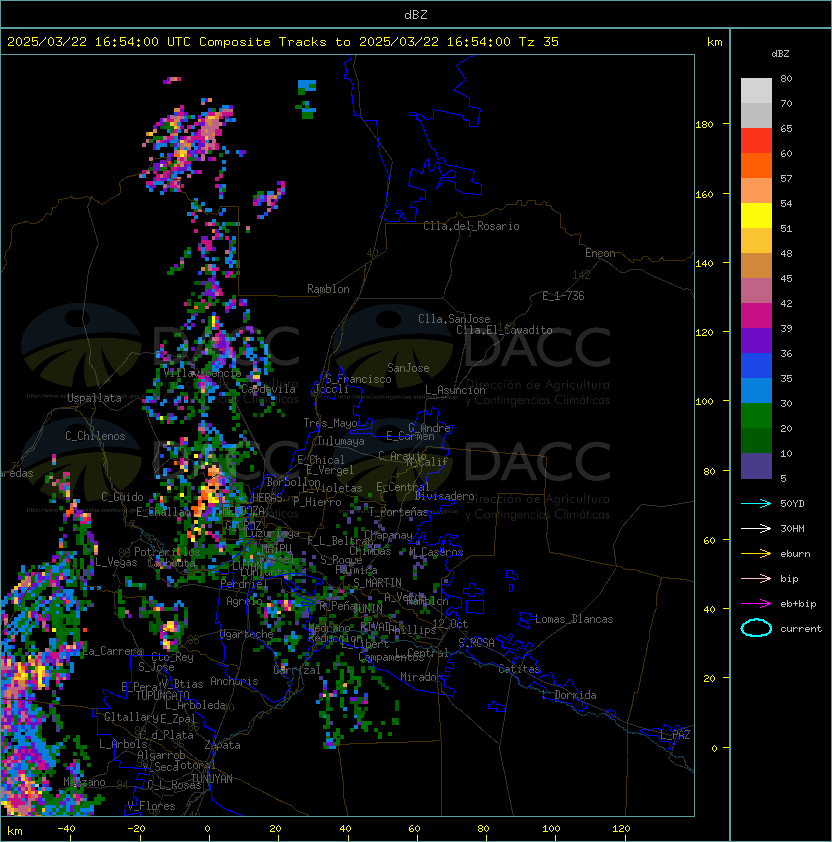
Task: Pick the red 60-65 dBZ swatch
Action: [756, 141]
